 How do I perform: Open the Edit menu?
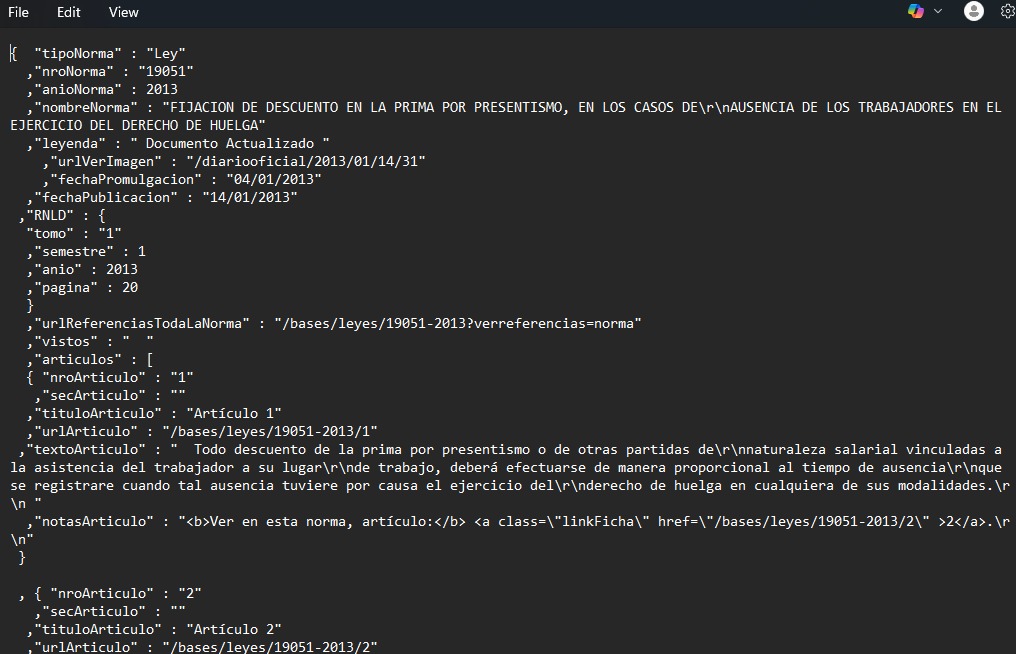(x=69, y=12)
